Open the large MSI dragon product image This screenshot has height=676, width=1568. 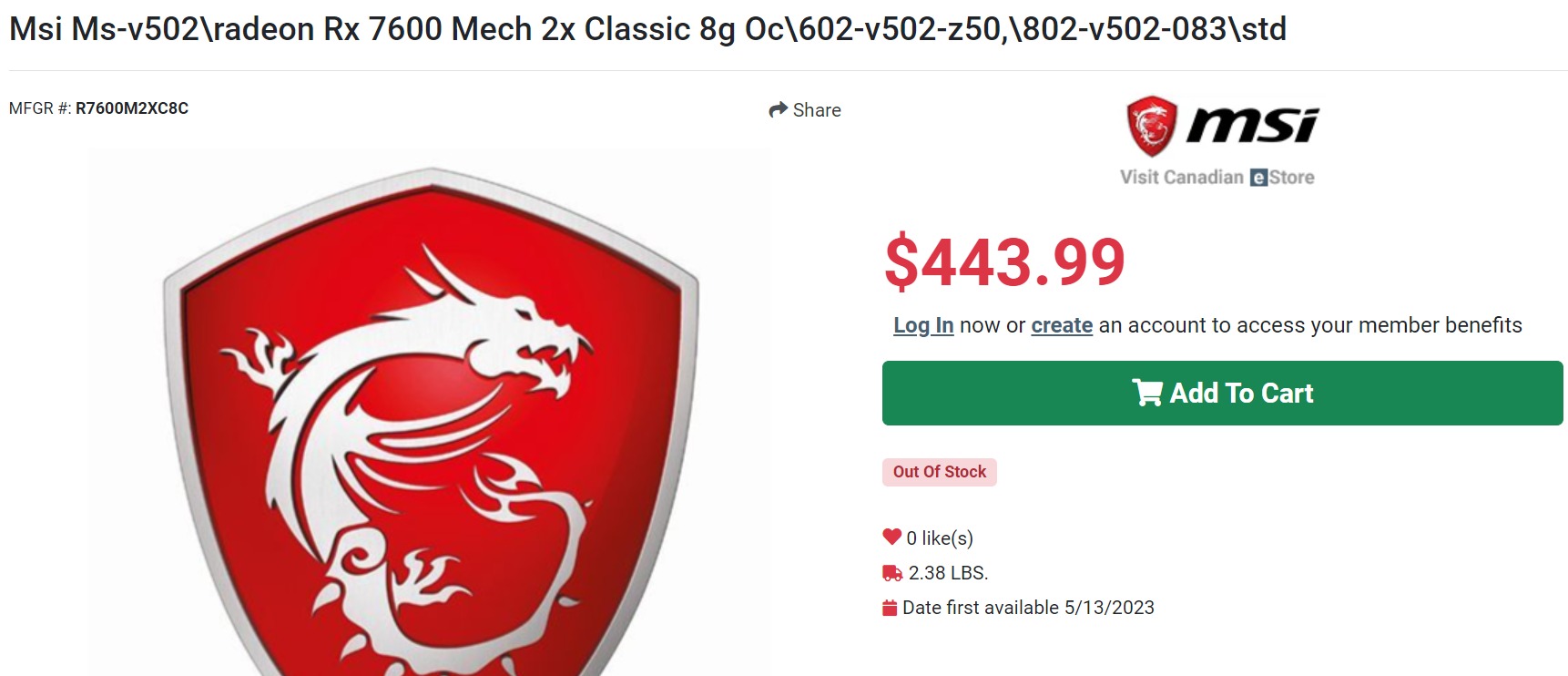pos(430,419)
